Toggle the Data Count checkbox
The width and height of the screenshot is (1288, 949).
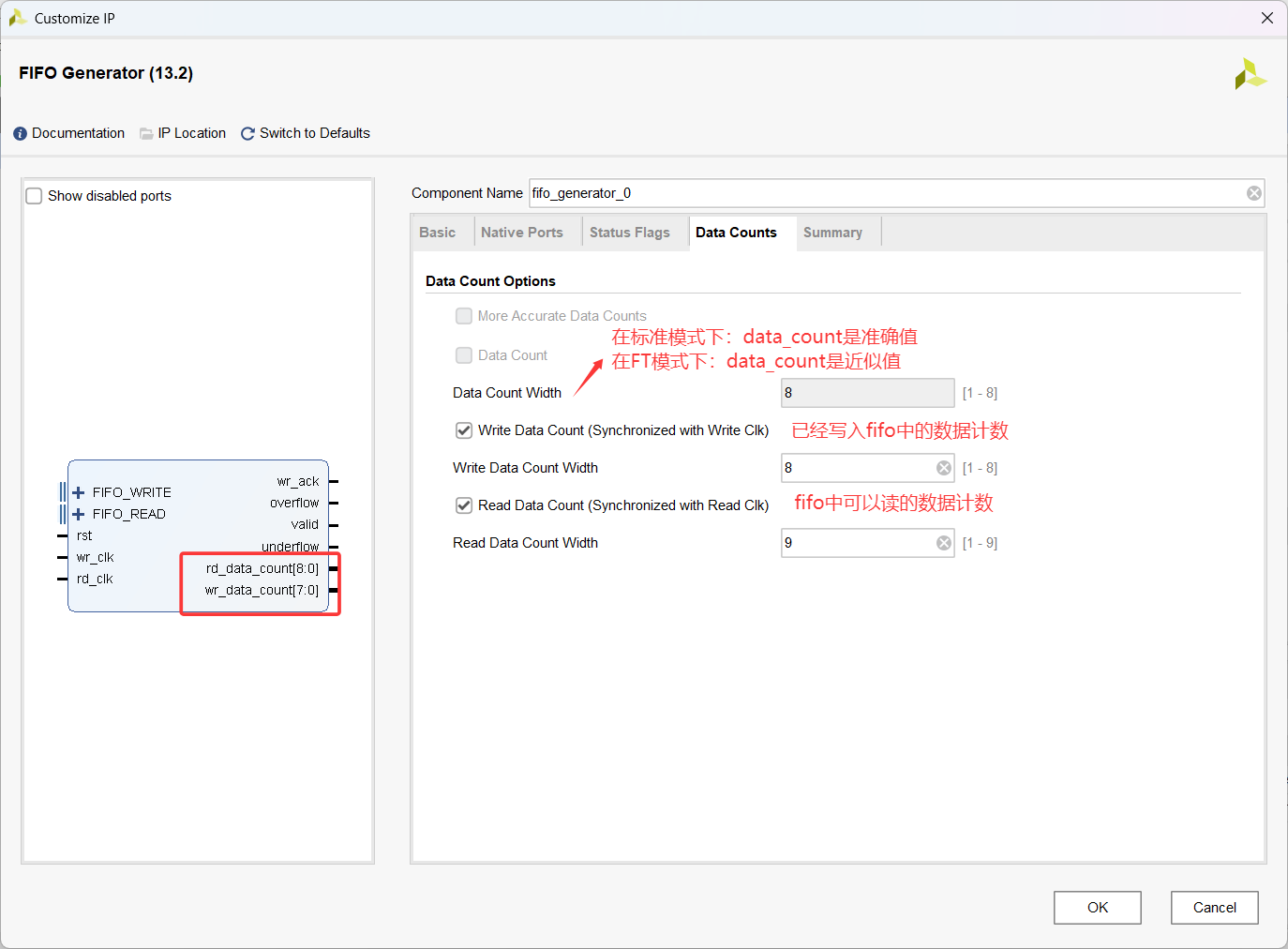[464, 355]
